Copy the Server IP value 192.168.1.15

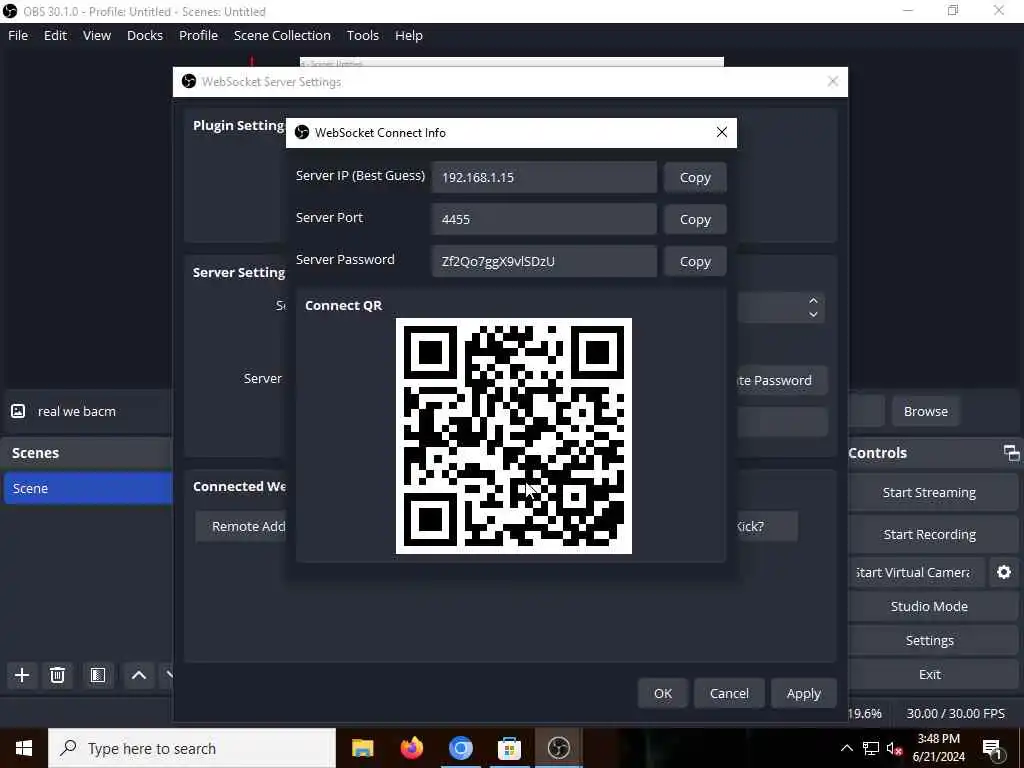(695, 178)
